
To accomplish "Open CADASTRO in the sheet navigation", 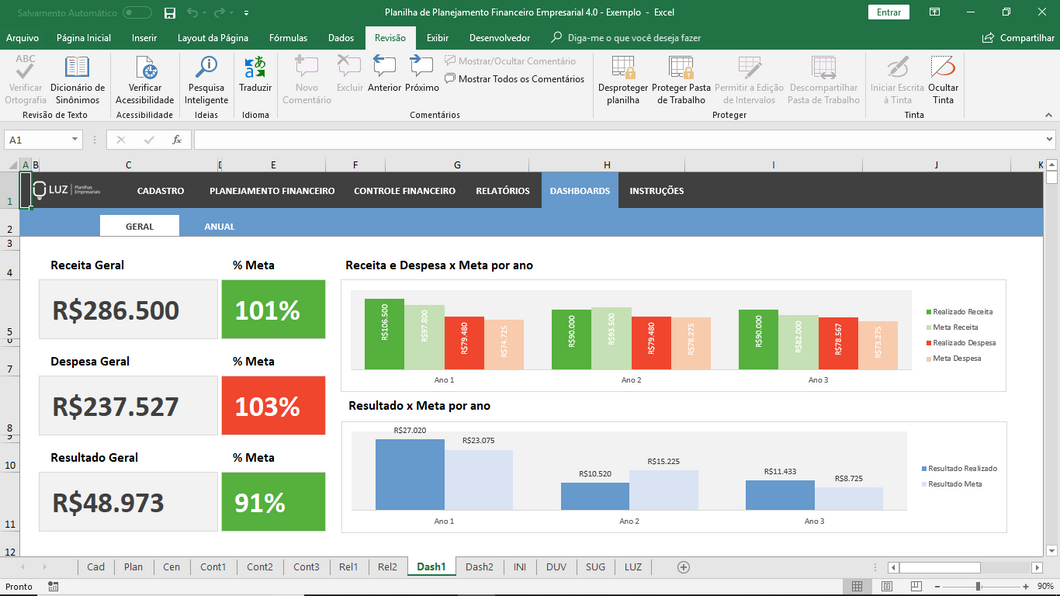I will click(x=160, y=191).
